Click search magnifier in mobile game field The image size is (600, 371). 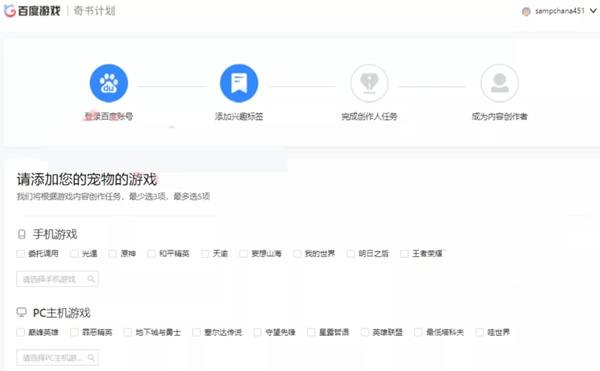pos(91,279)
